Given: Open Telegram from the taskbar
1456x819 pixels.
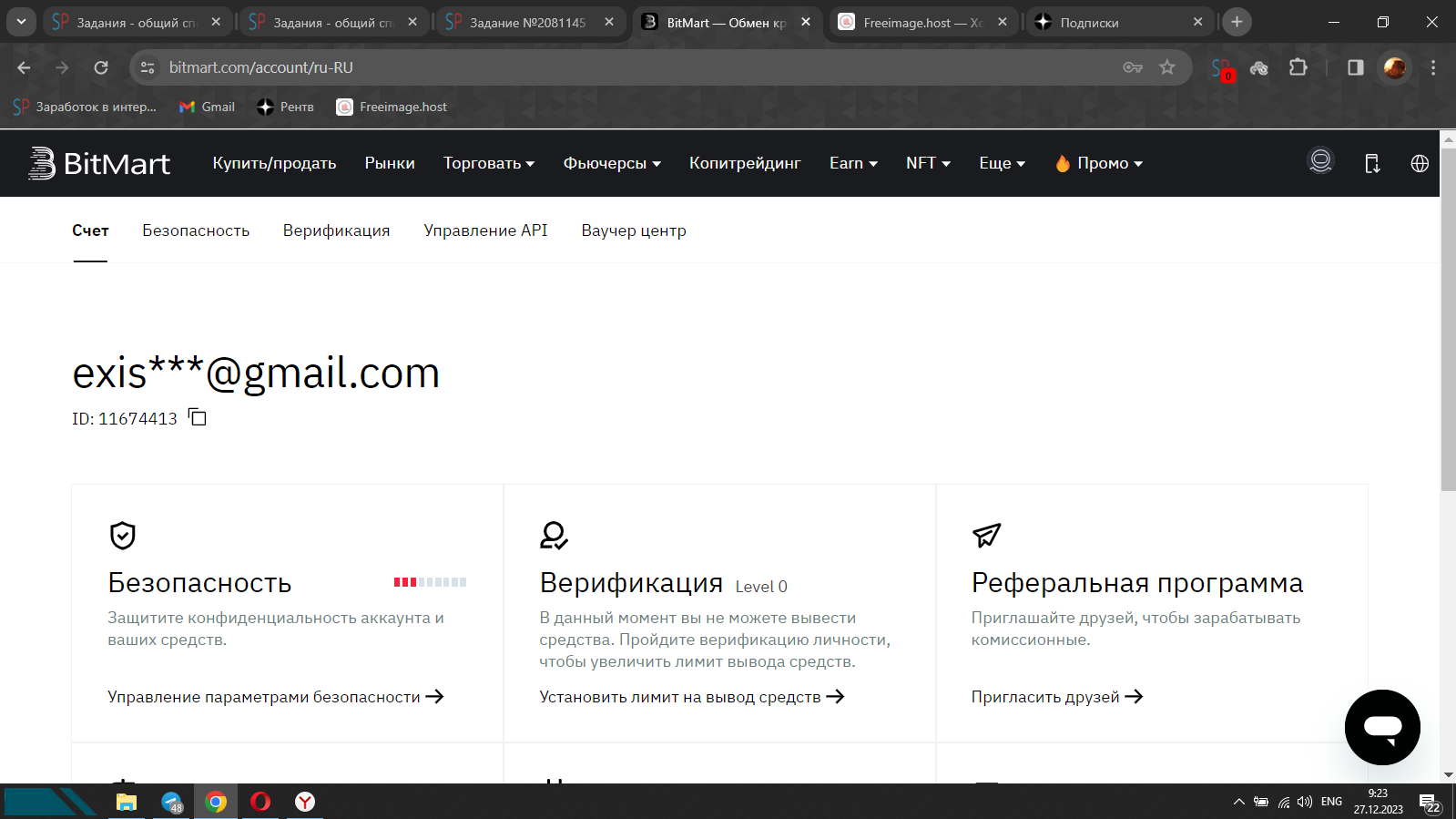Looking at the screenshot, I should tap(171, 802).
